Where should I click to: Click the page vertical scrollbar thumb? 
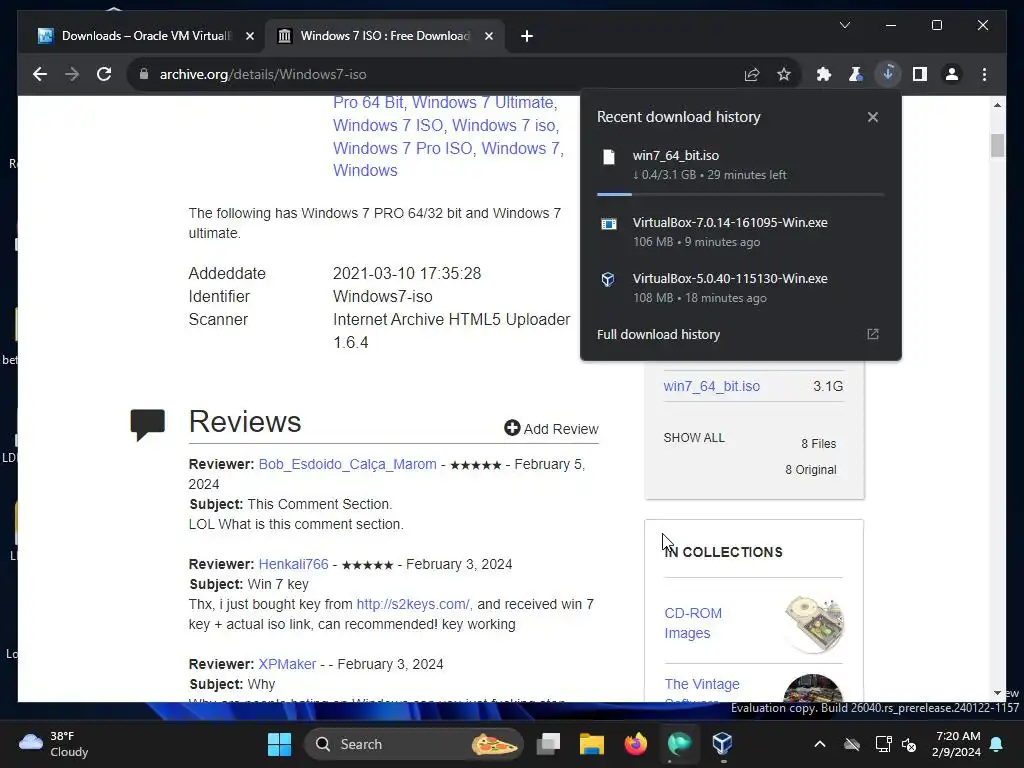point(997,145)
